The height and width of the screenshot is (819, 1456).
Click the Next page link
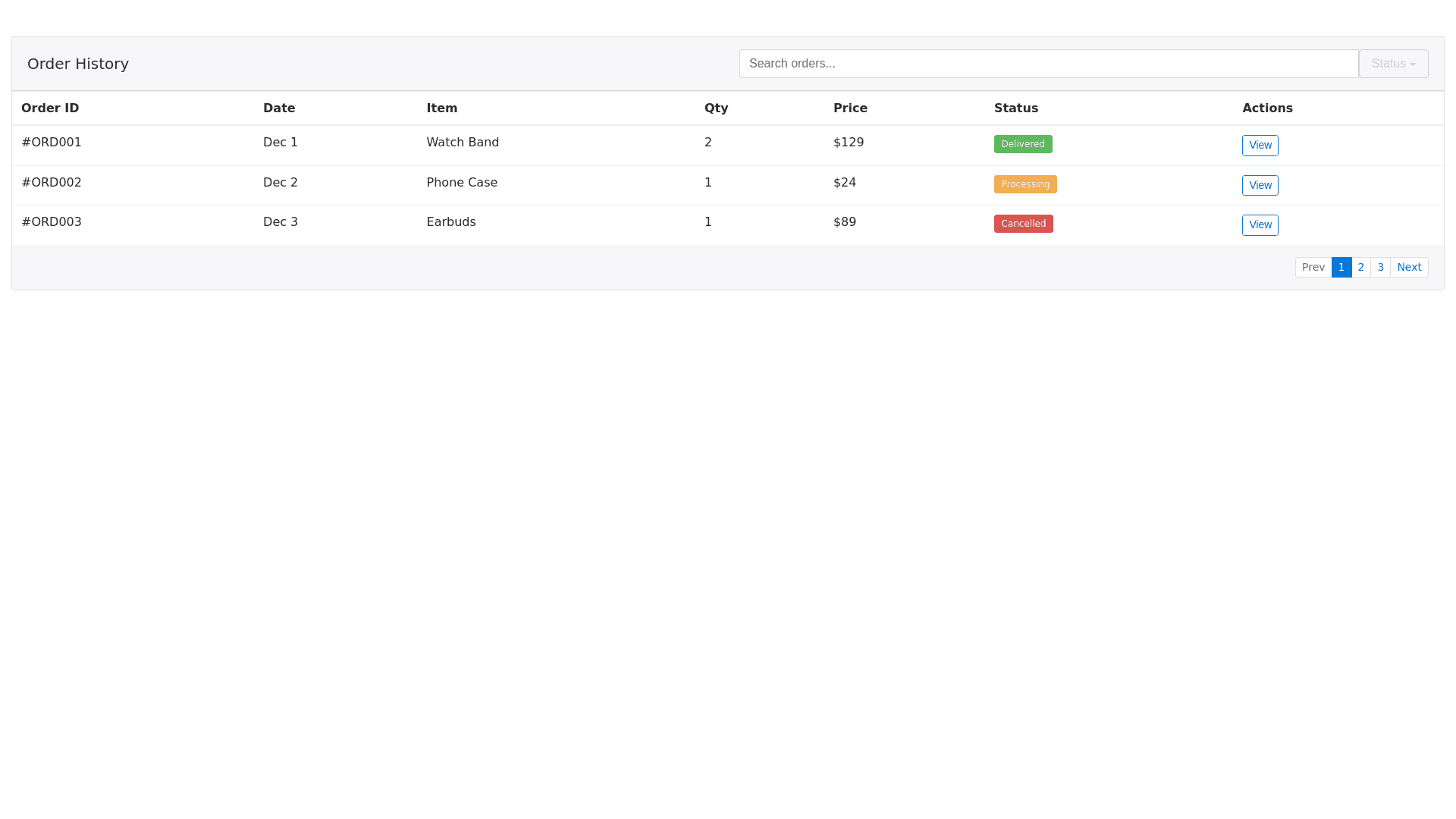(1408, 268)
